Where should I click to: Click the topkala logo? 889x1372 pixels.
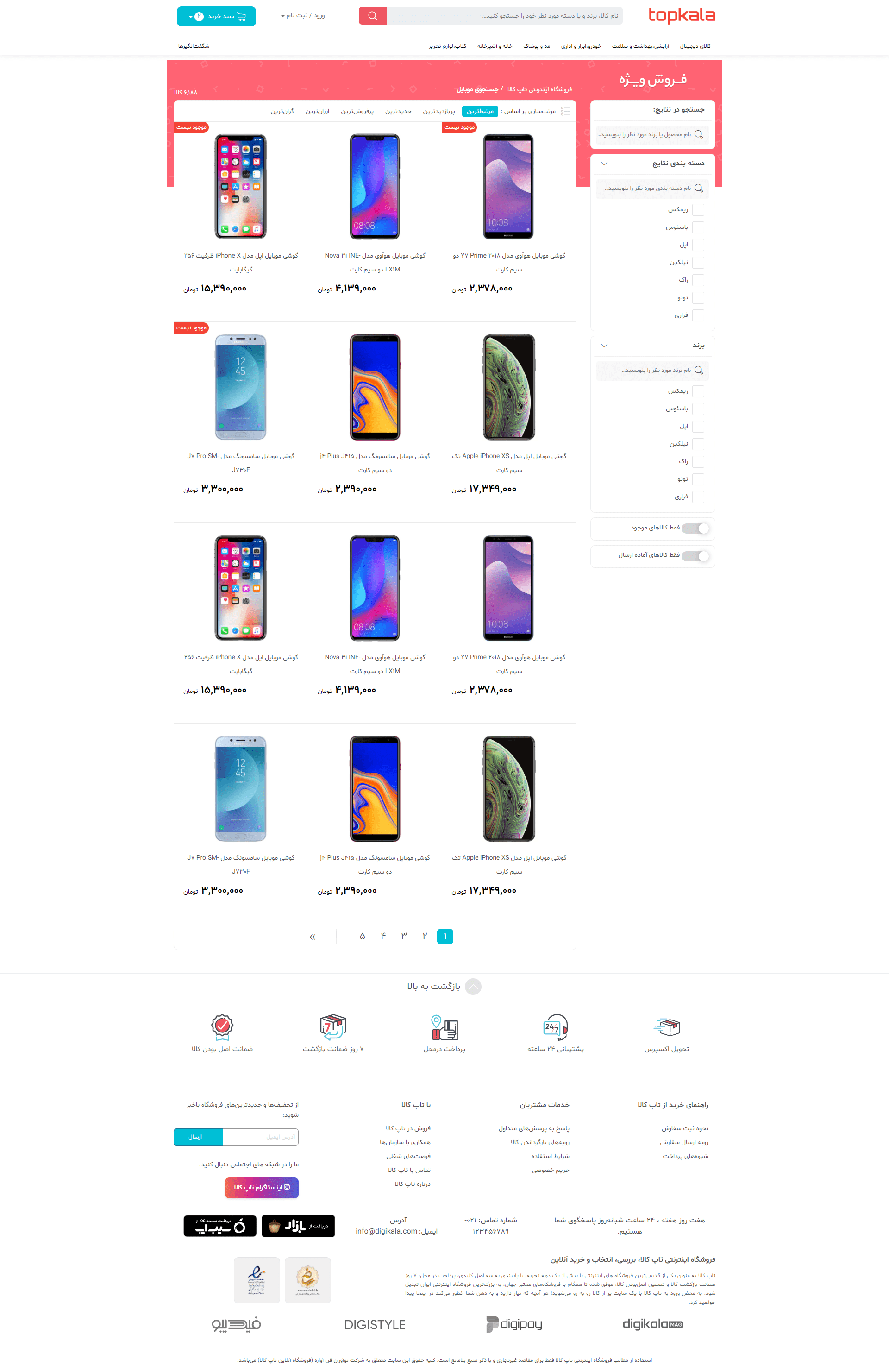pyautogui.click(x=682, y=16)
